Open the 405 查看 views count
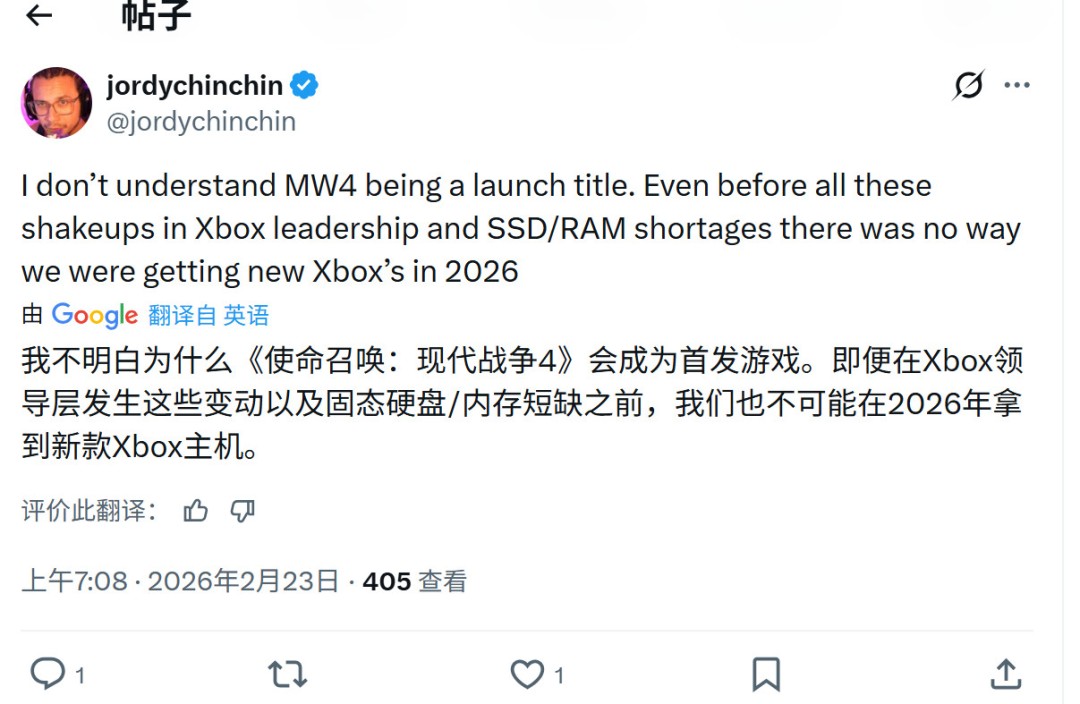This screenshot has height=704, width=1080. [x=413, y=580]
